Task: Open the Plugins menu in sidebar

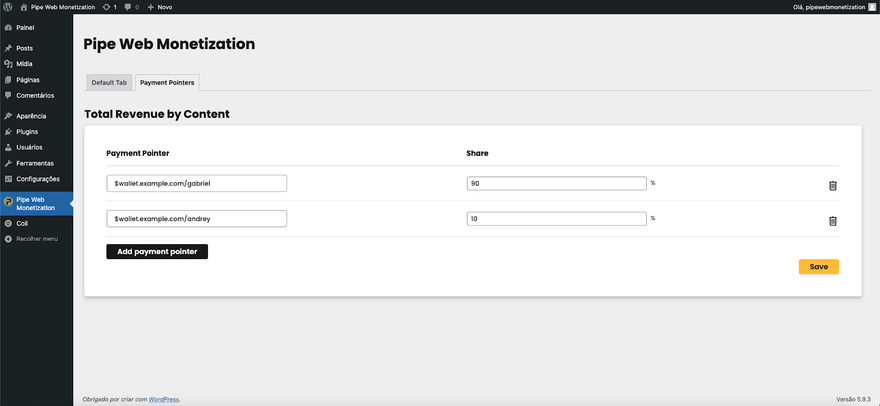Action: point(27,131)
